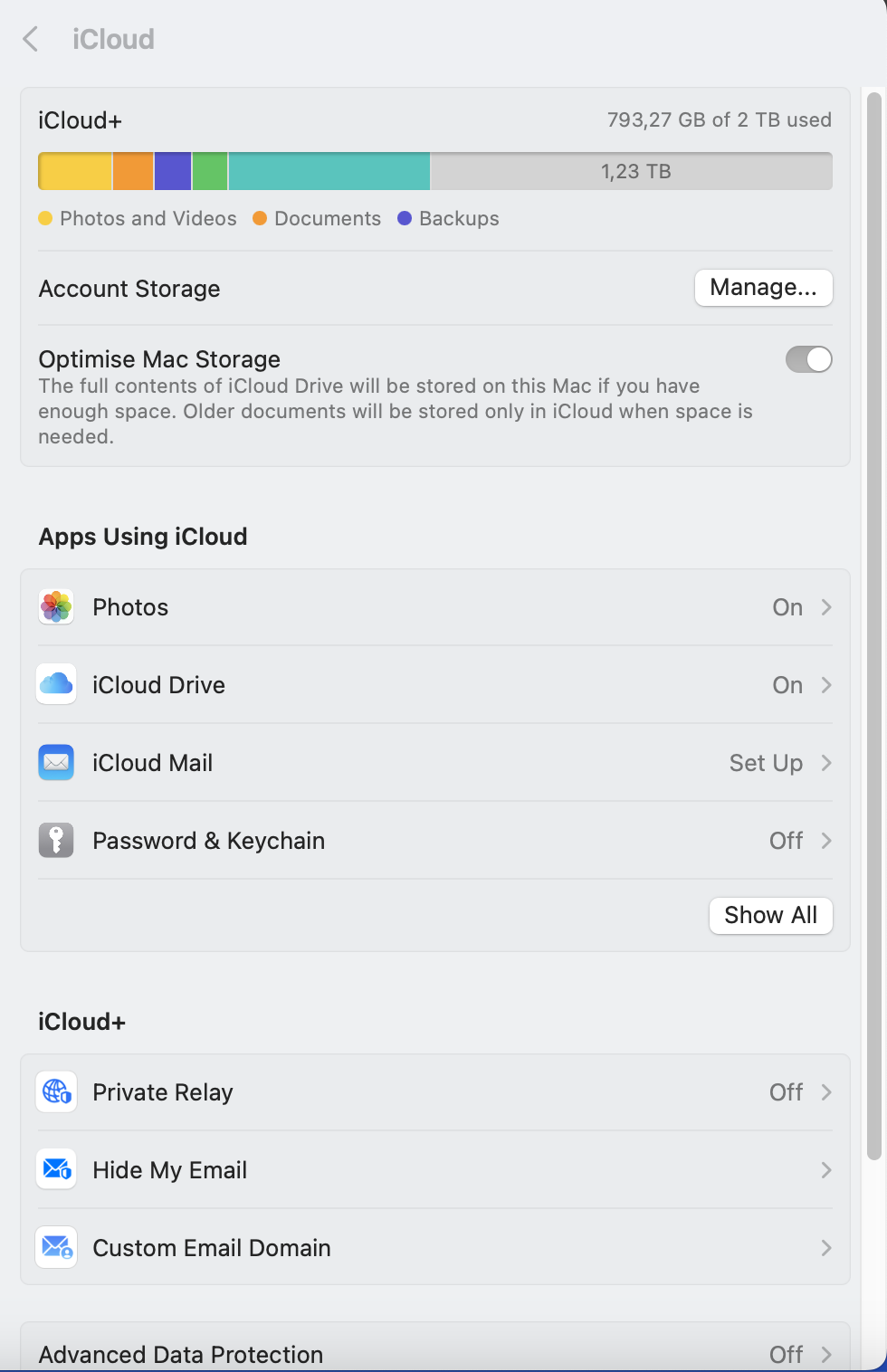Click the Photos row label

[x=130, y=607]
